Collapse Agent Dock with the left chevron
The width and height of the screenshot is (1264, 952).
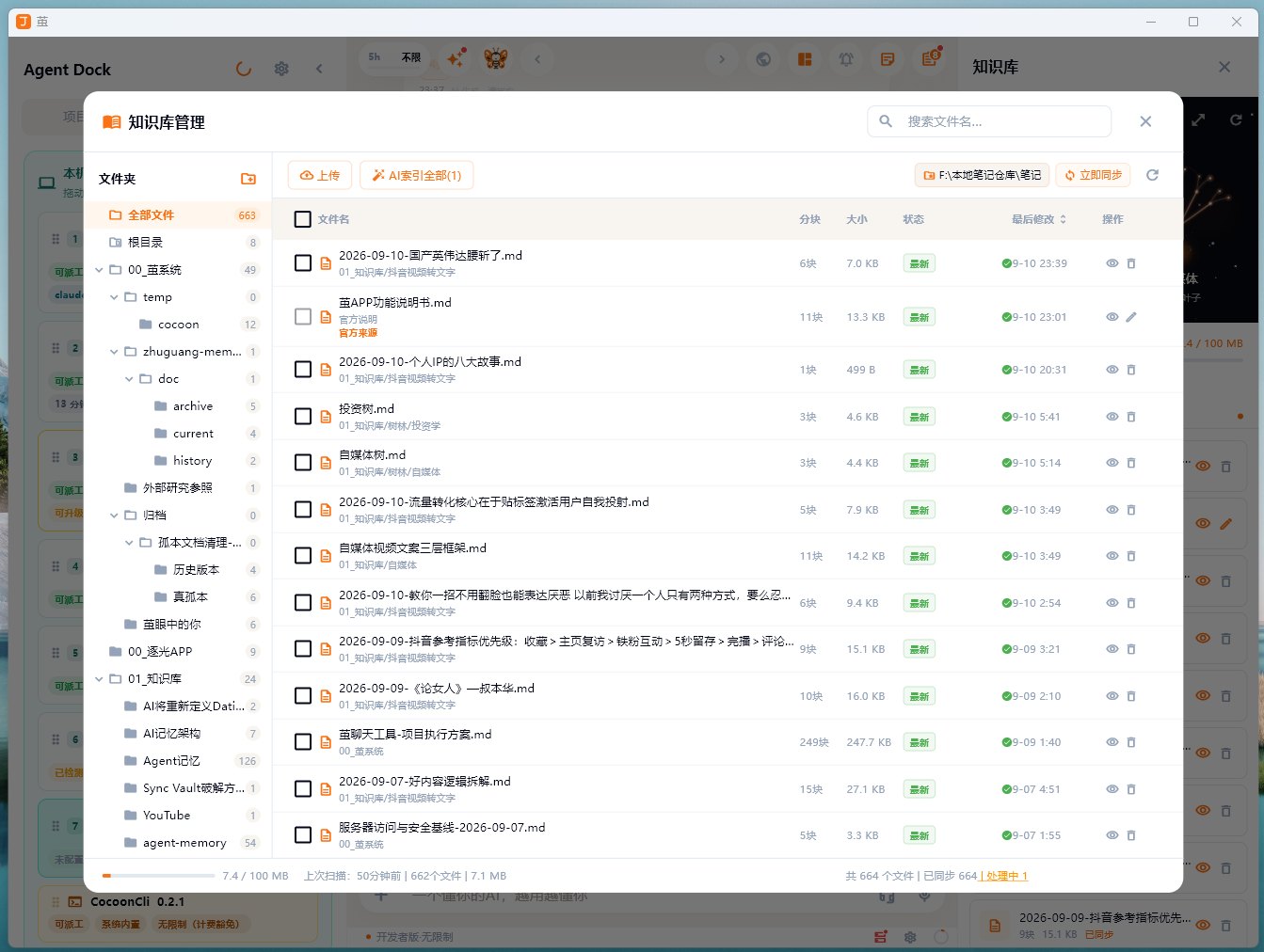pos(319,69)
